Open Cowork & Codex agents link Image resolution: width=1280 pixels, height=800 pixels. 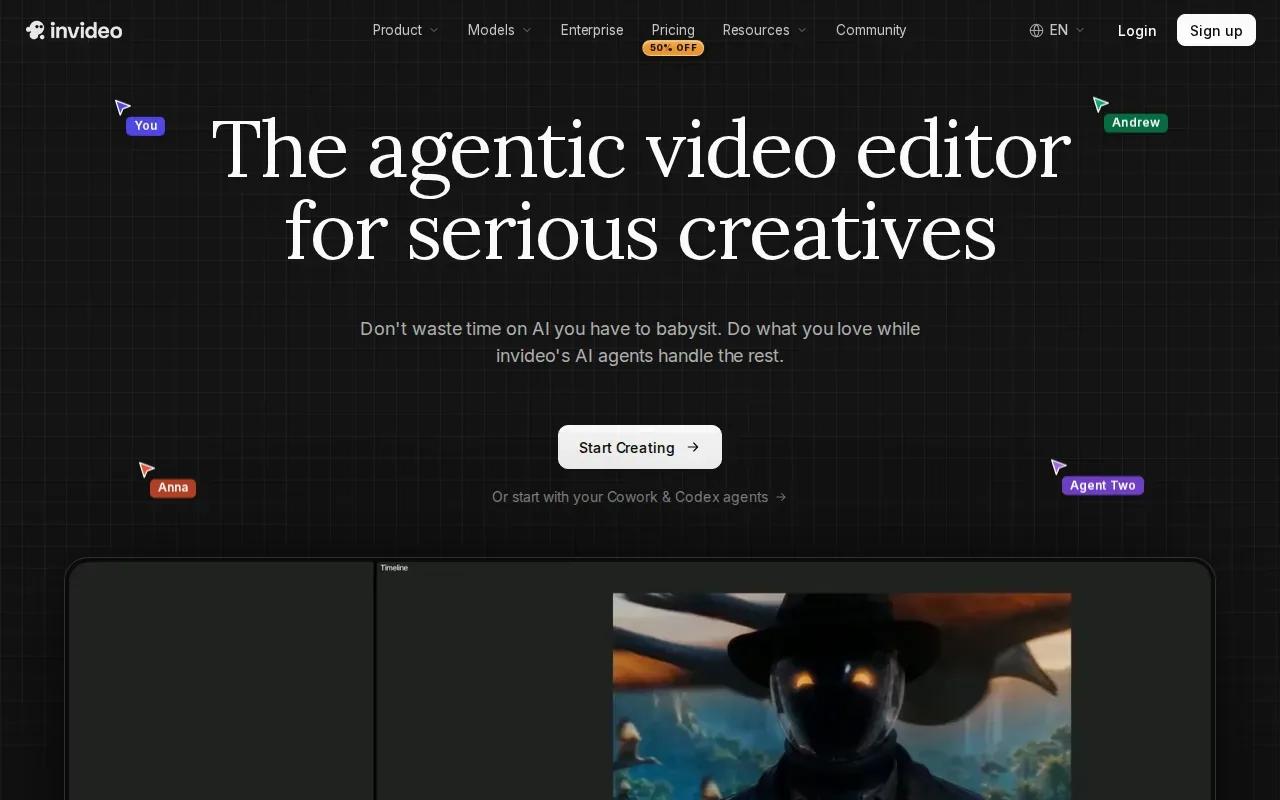[x=639, y=497]
